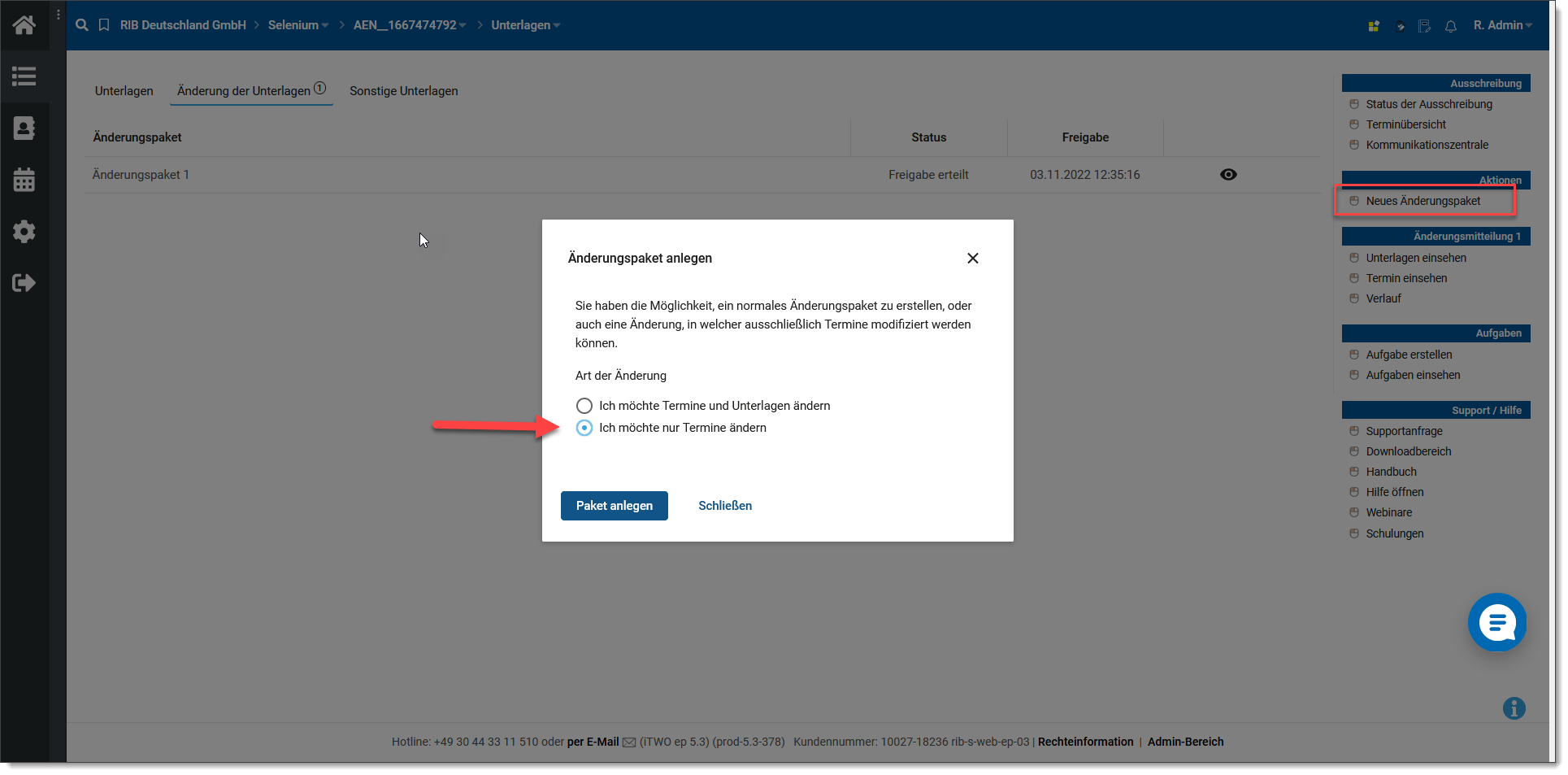Select 'Ich möchte Termine und Unterlagen ändern'
The height and width of the screenshot is (775, 1568).
click(584, 406)
